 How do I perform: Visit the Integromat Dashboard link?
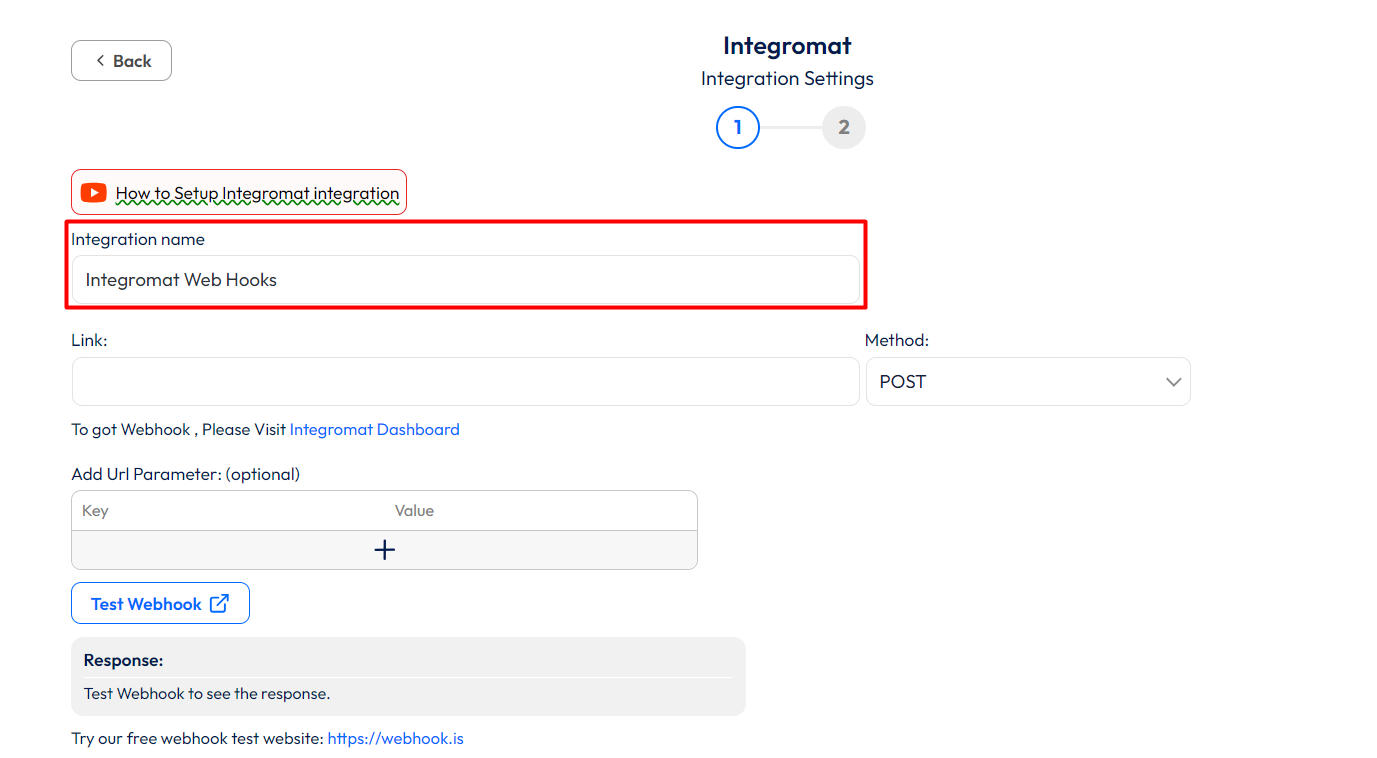click(374, 429)
